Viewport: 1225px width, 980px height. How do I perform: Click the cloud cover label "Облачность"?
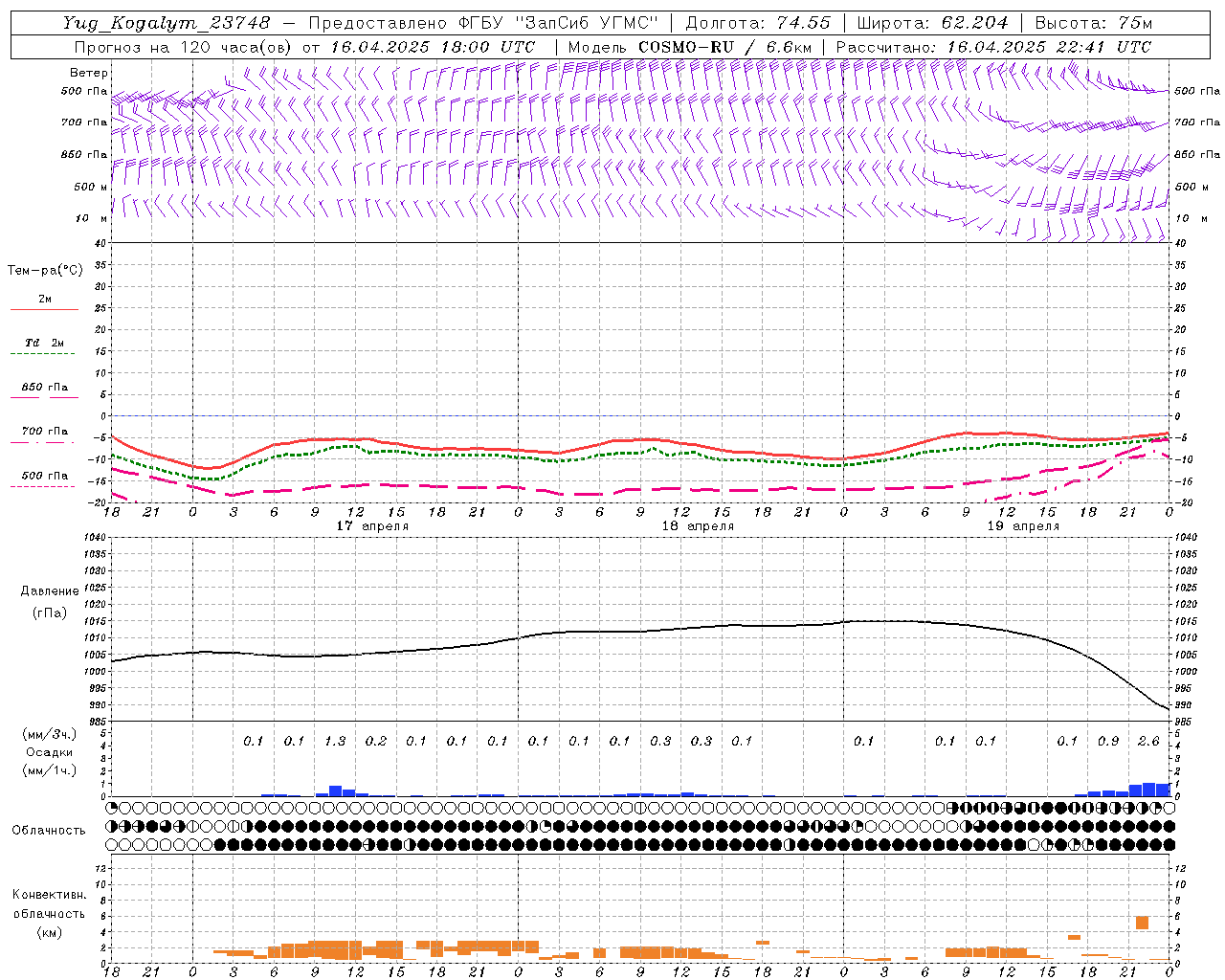click(49, 831)
